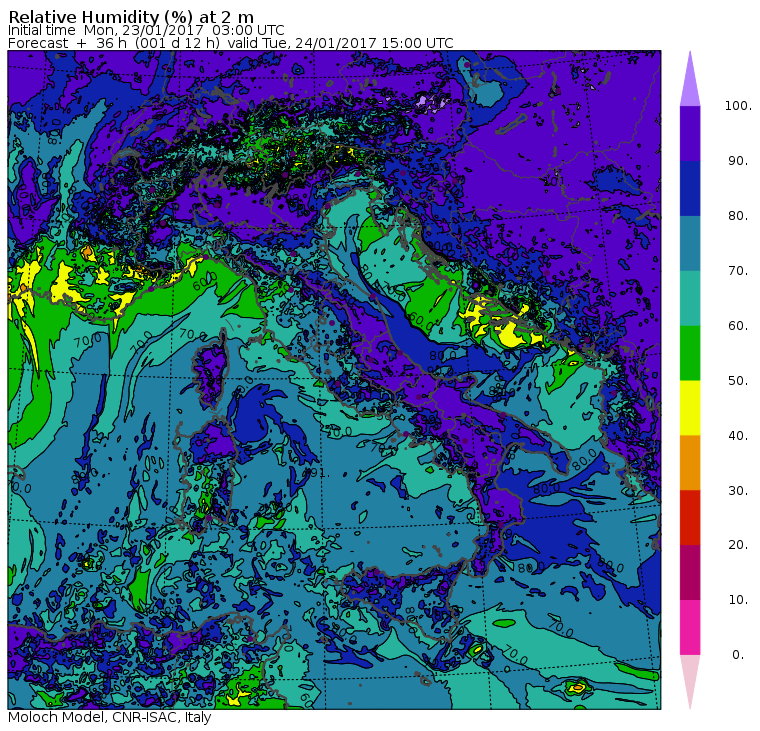
Task: Click the '70.' colorbar label
Action: click(x=738, y=270)
